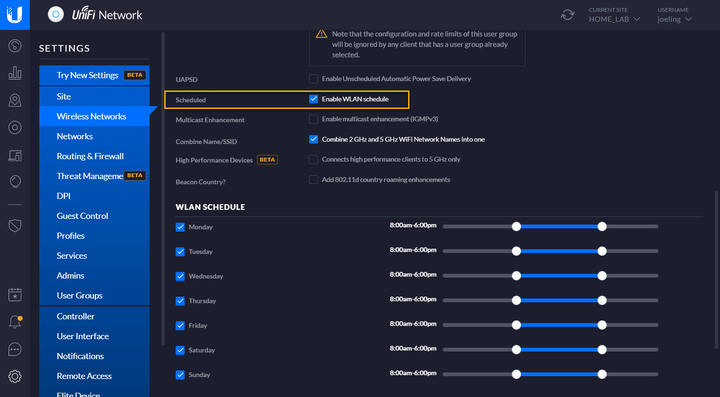Uncheck the Monday schedule checkbox
This screenshot has height=397, width=720.
(180, 227)
